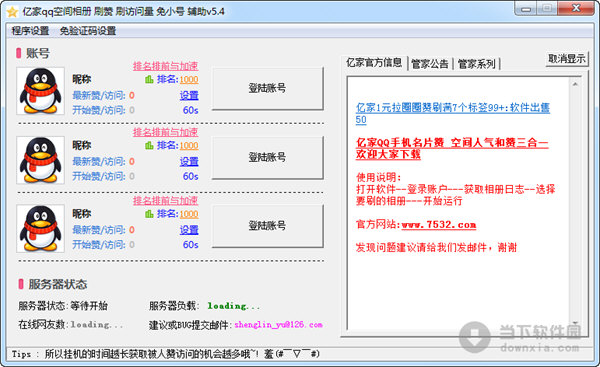Minimize the application window
600x367 pixels.
(x=526, y=8)
